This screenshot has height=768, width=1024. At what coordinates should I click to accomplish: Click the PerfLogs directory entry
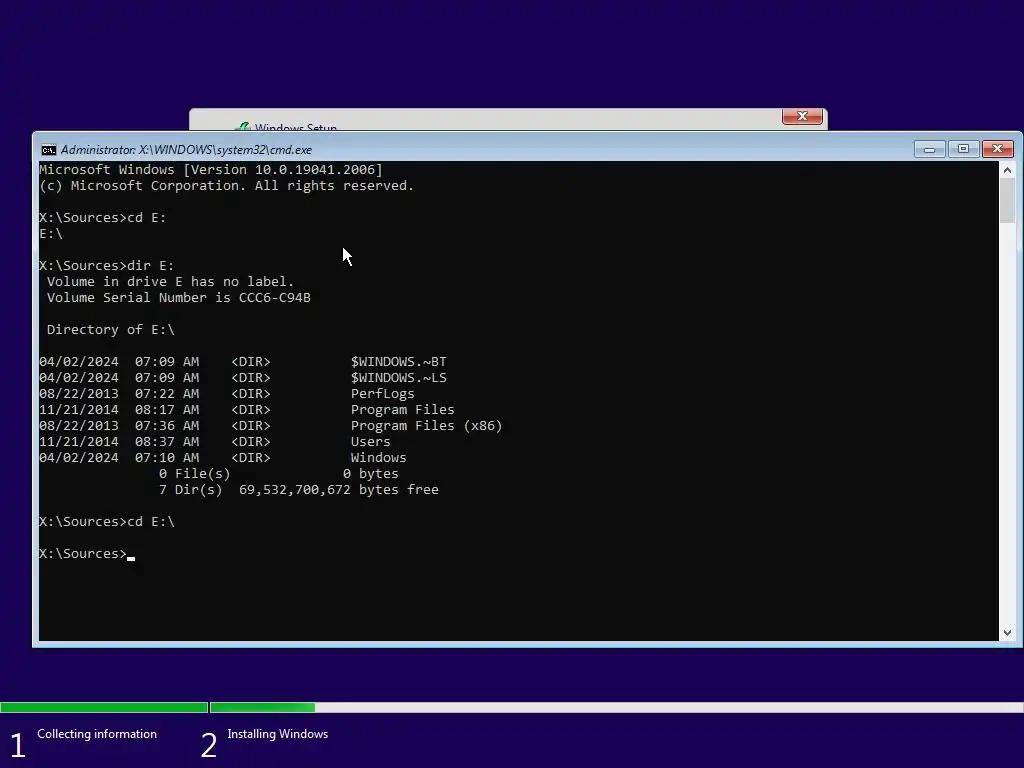tap(383, 394)
